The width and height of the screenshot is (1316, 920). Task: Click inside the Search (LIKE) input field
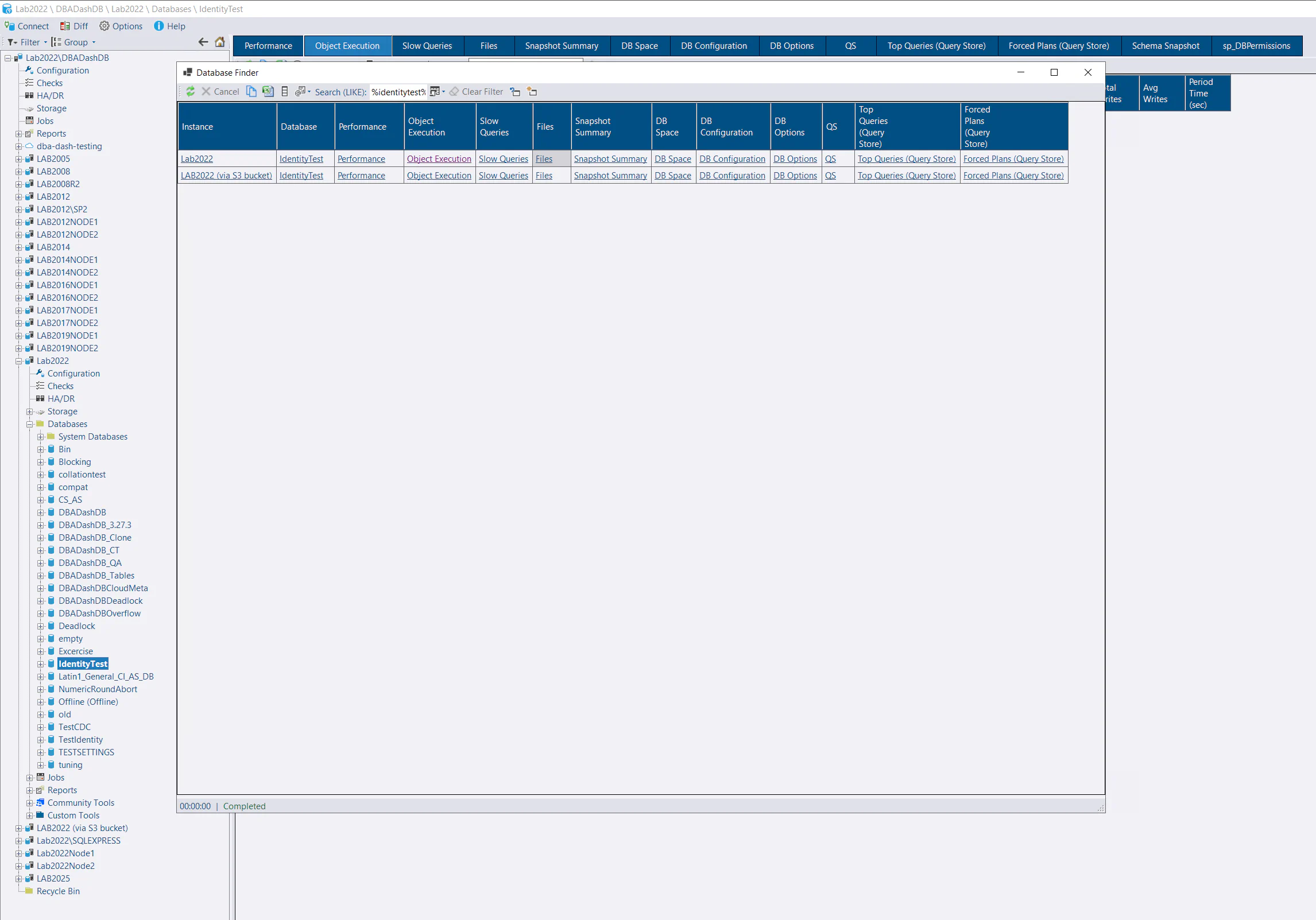pos(398,92)
